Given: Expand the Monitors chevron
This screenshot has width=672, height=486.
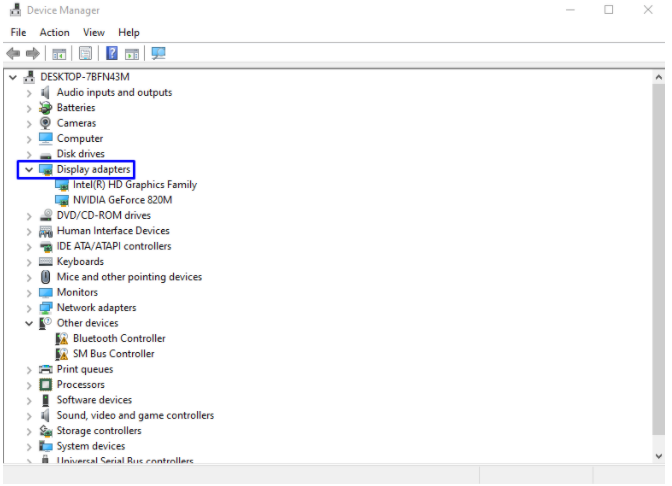Looking at the screenshot, I should [x=29, y=293].
